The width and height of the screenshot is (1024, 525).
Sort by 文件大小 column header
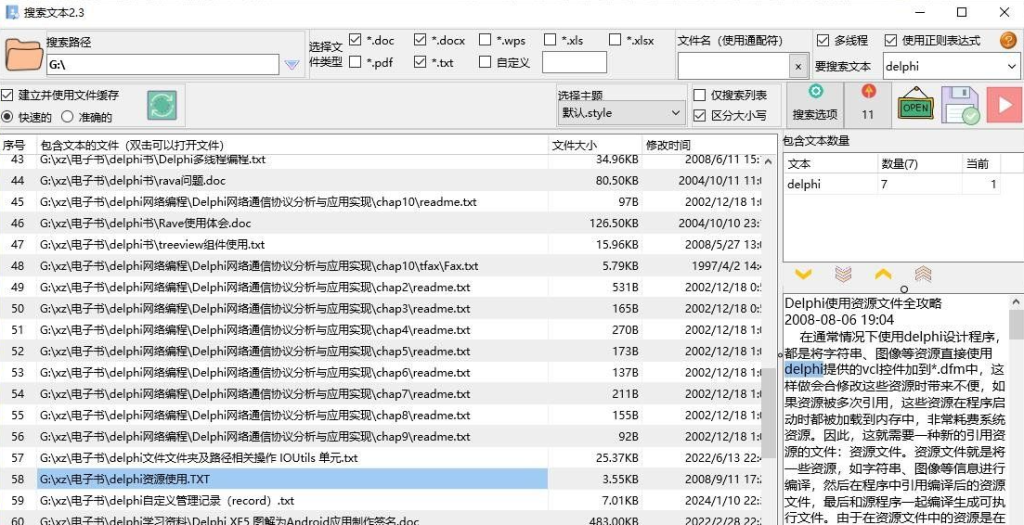595,145
